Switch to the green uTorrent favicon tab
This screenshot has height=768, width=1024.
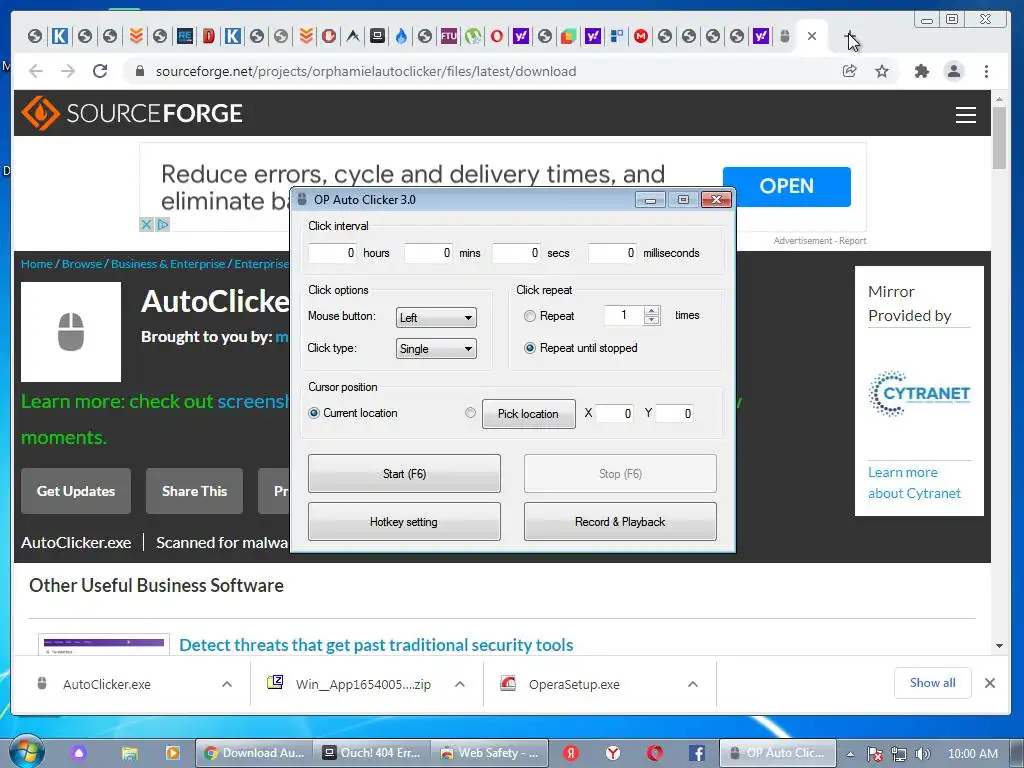click(x=473, y=36)
